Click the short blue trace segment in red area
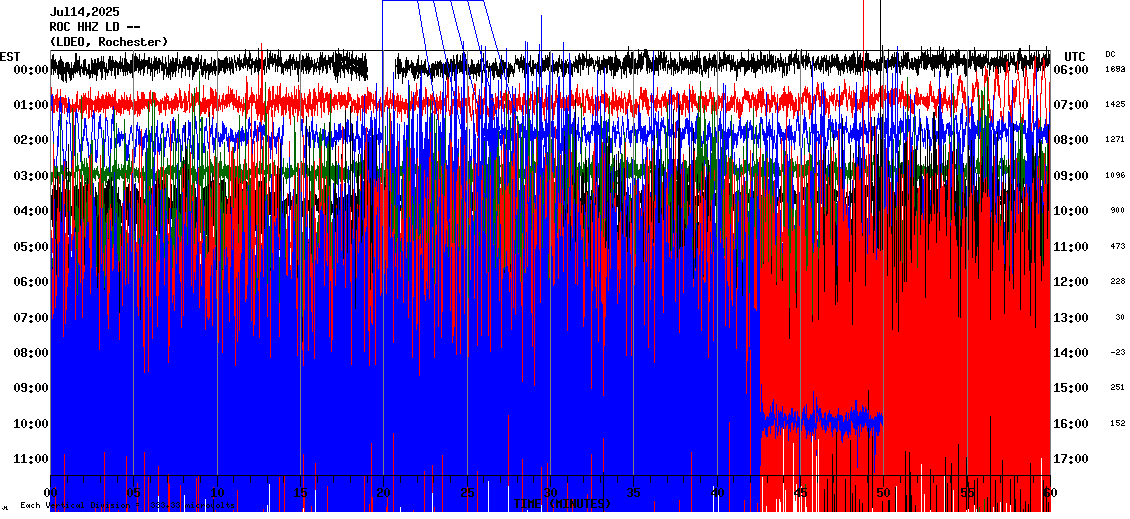1130x519 pixels. (820, 417)
